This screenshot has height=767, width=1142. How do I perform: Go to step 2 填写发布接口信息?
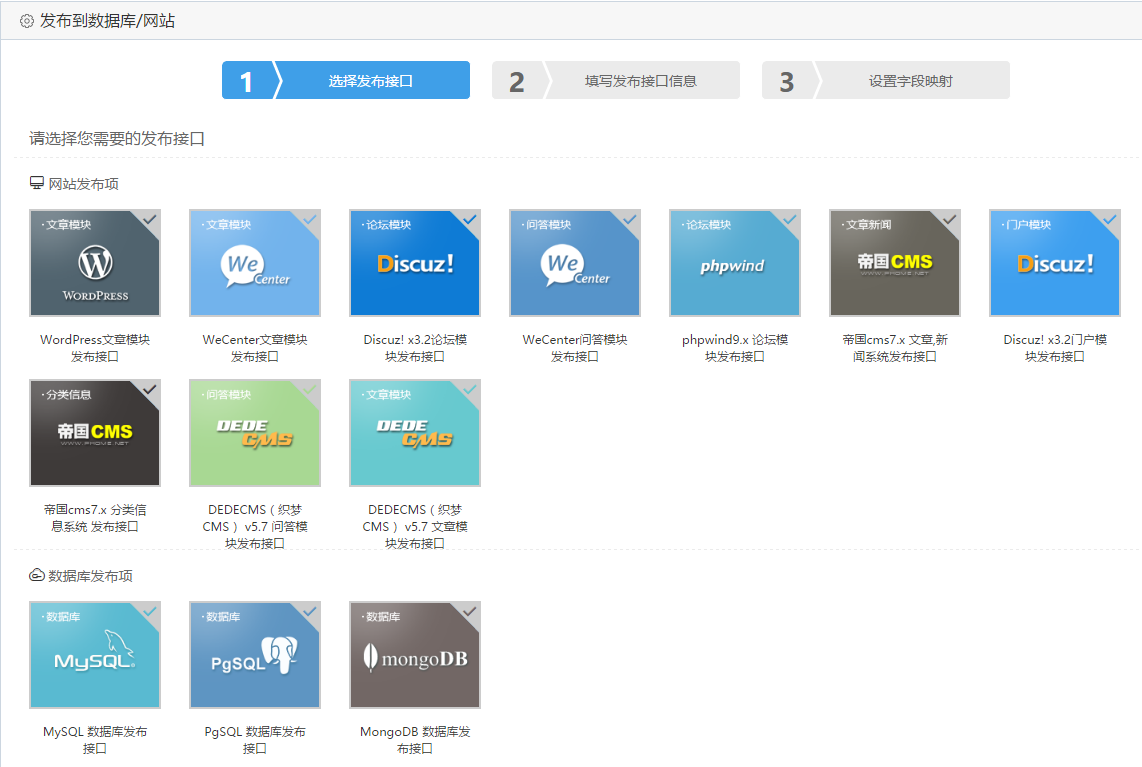pyautogui.click(x=616, y=80)
